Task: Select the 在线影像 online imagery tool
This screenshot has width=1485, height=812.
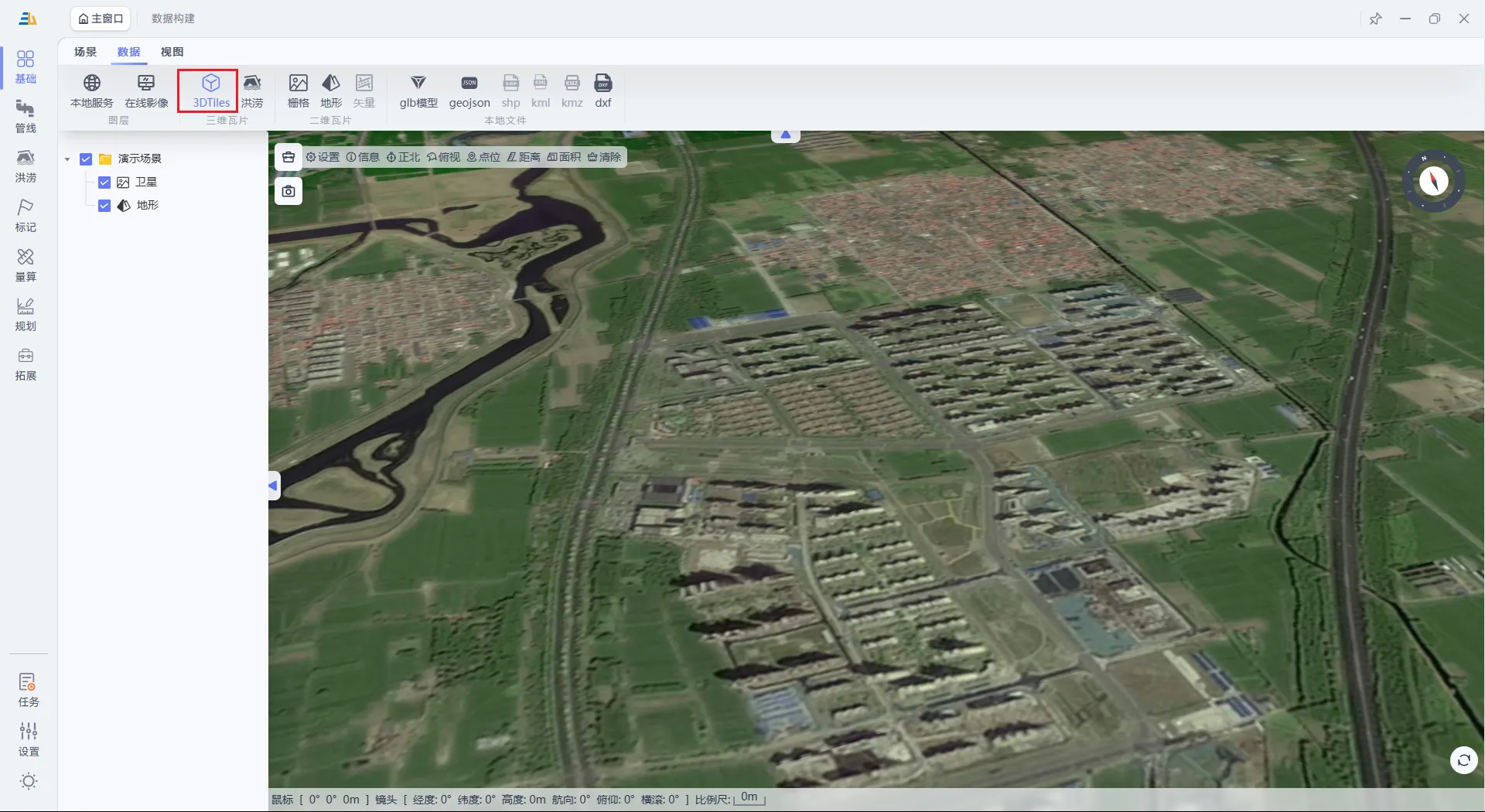Action: point(146,90)
